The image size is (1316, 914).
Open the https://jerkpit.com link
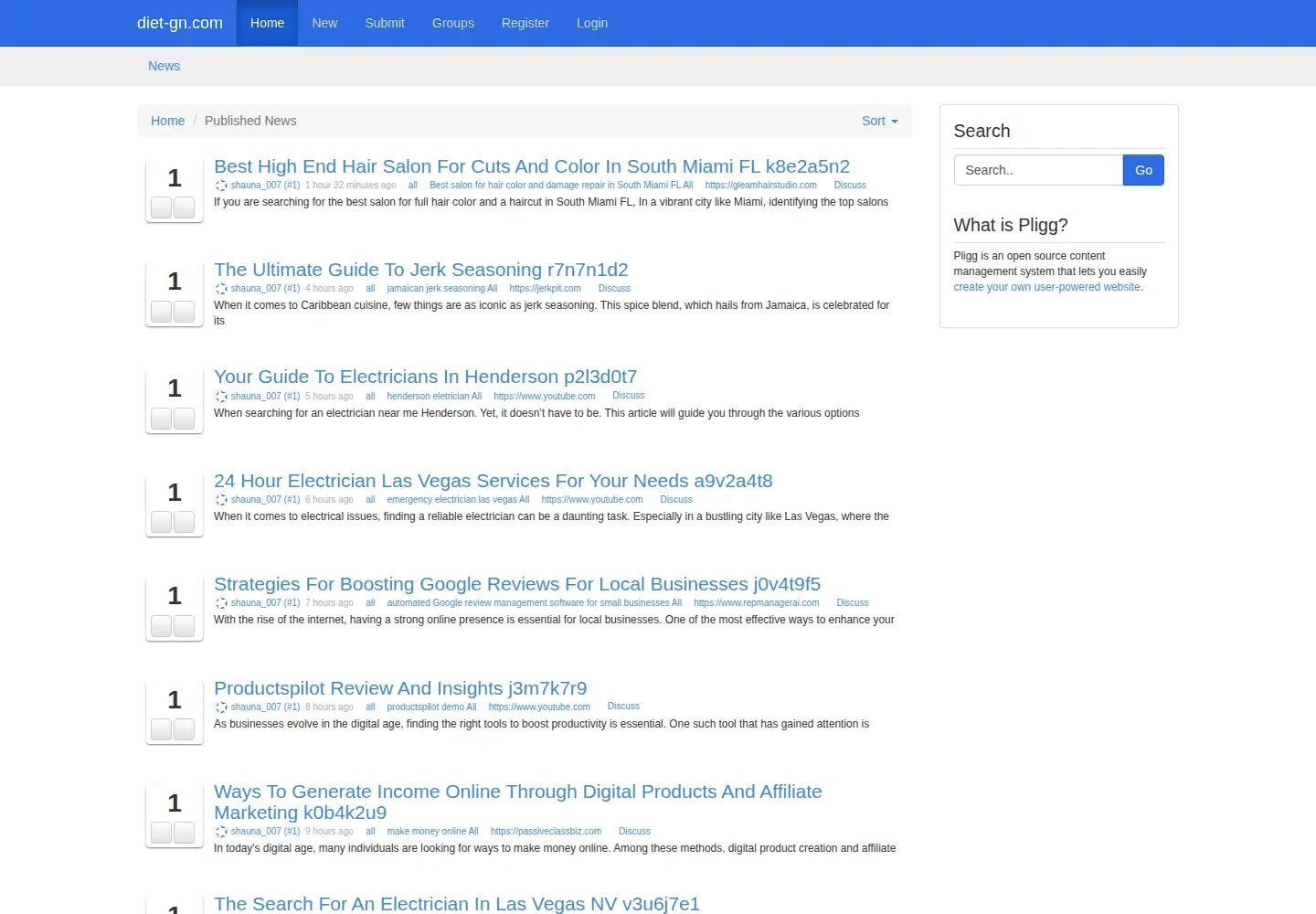click(x=546, y=289)
